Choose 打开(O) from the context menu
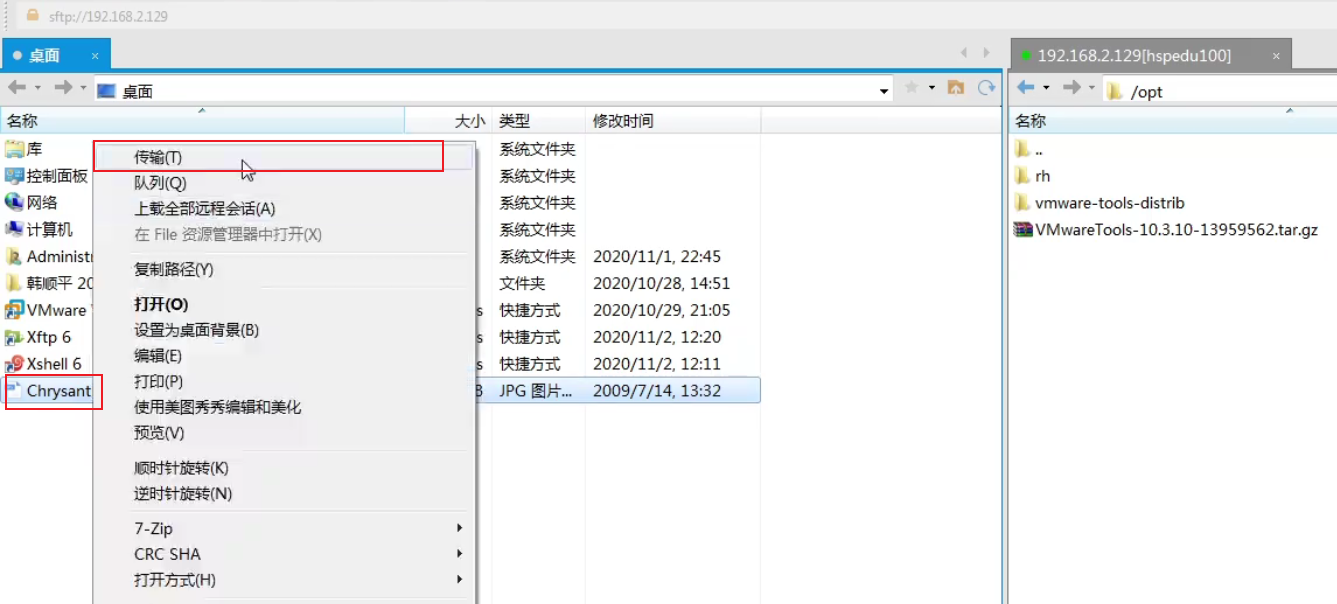This screenshot has width=1337, height=604. (284, 304)
